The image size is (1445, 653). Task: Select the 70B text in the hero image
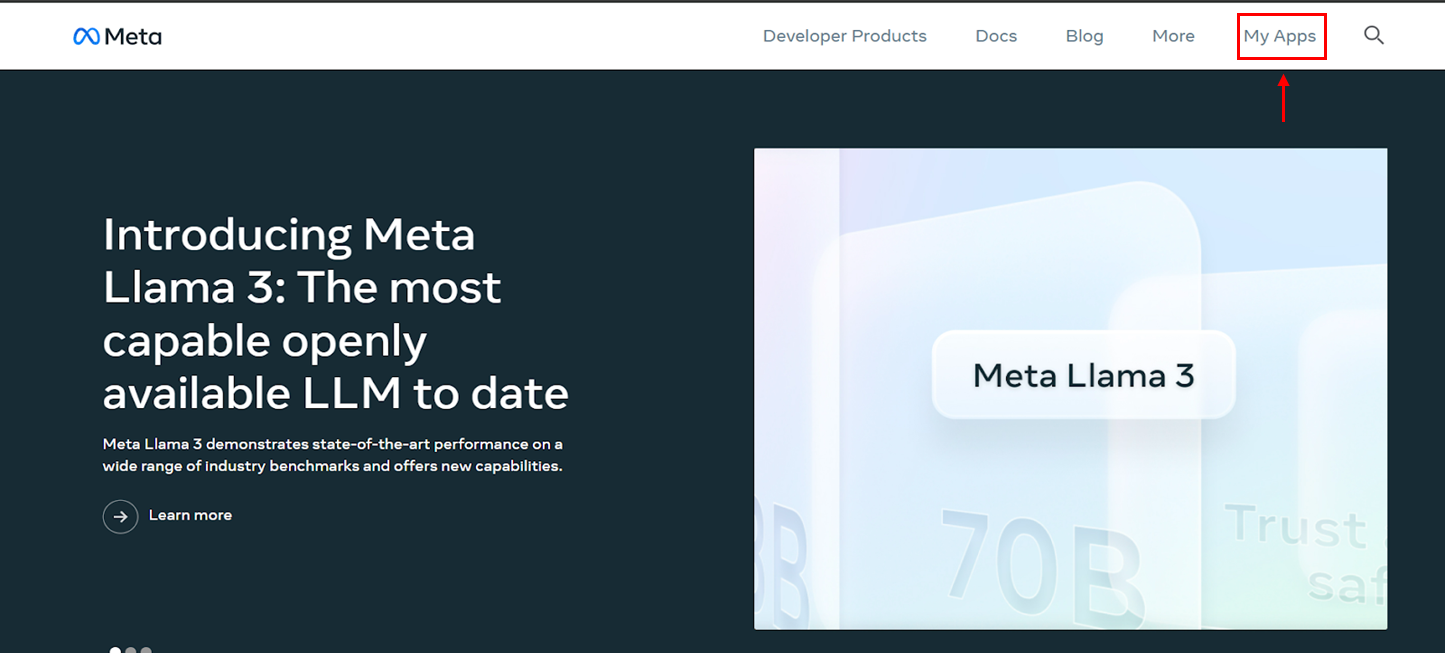[x=1042, y=565]
